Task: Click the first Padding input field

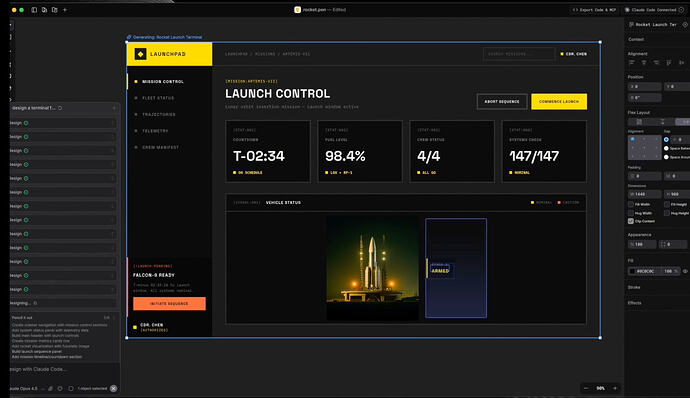Action: coord(645,176)
